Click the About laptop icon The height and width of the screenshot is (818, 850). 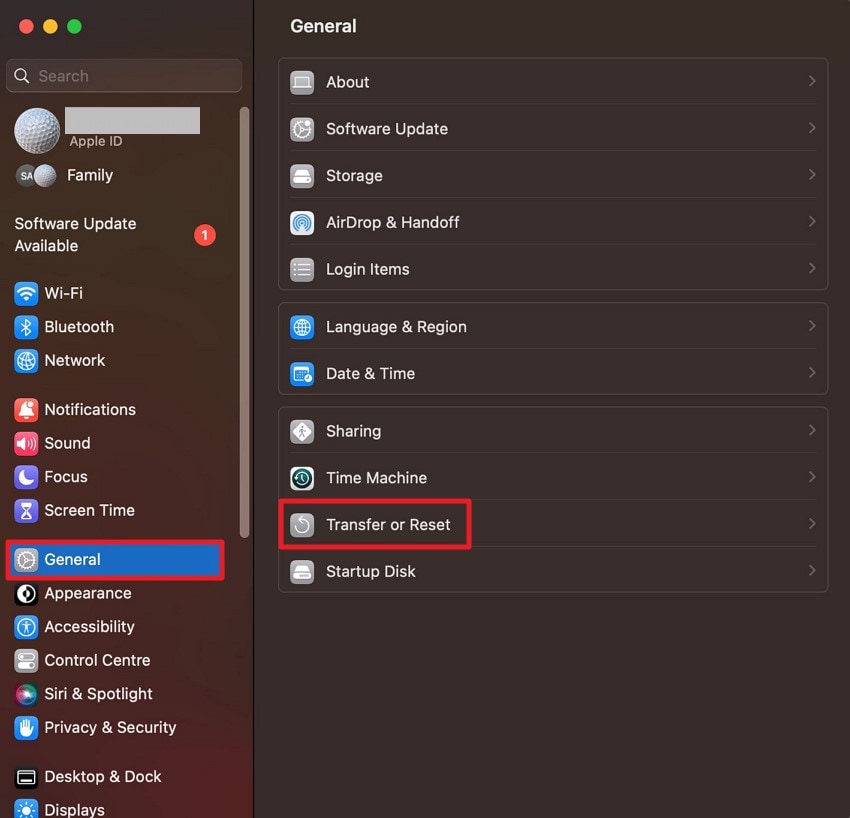point(302,82)
